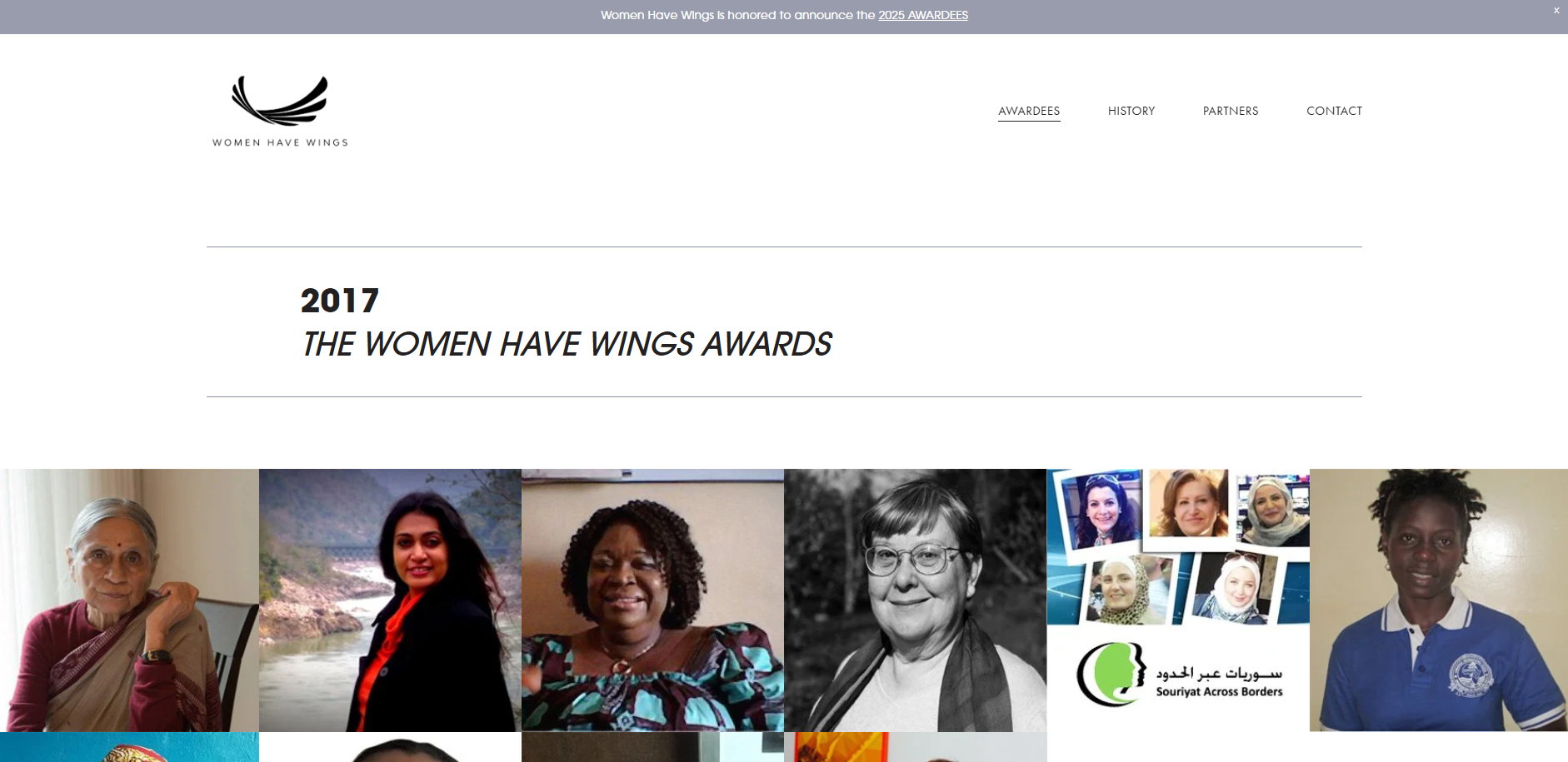
Task: Open the photo of woman by the river
Action: 390,600
